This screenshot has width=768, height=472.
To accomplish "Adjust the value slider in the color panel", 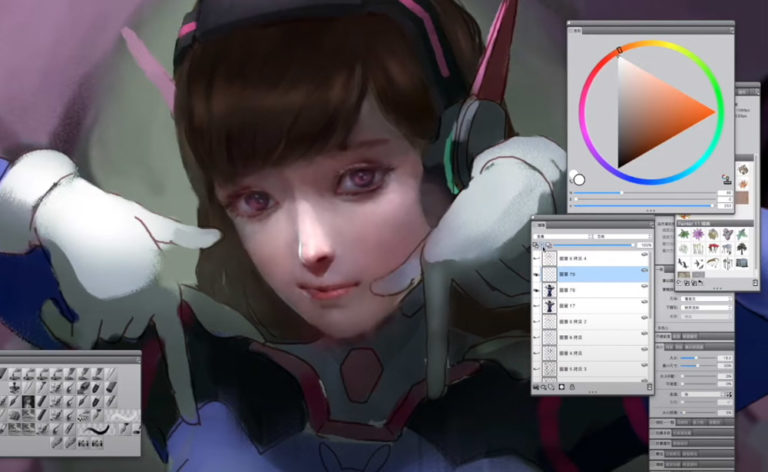I will pyautogui.click(x=645, y=206).
